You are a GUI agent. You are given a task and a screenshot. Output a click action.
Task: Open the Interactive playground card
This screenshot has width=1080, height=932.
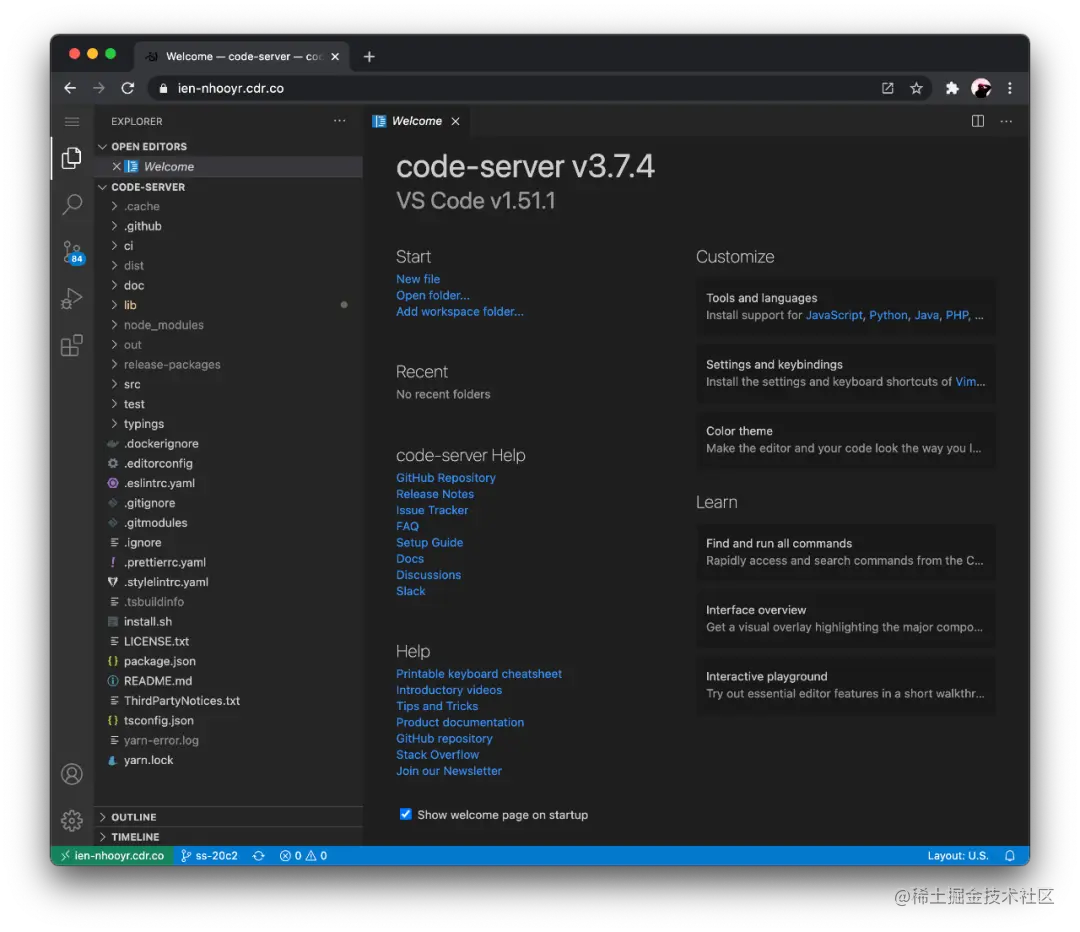click(845, 685)
